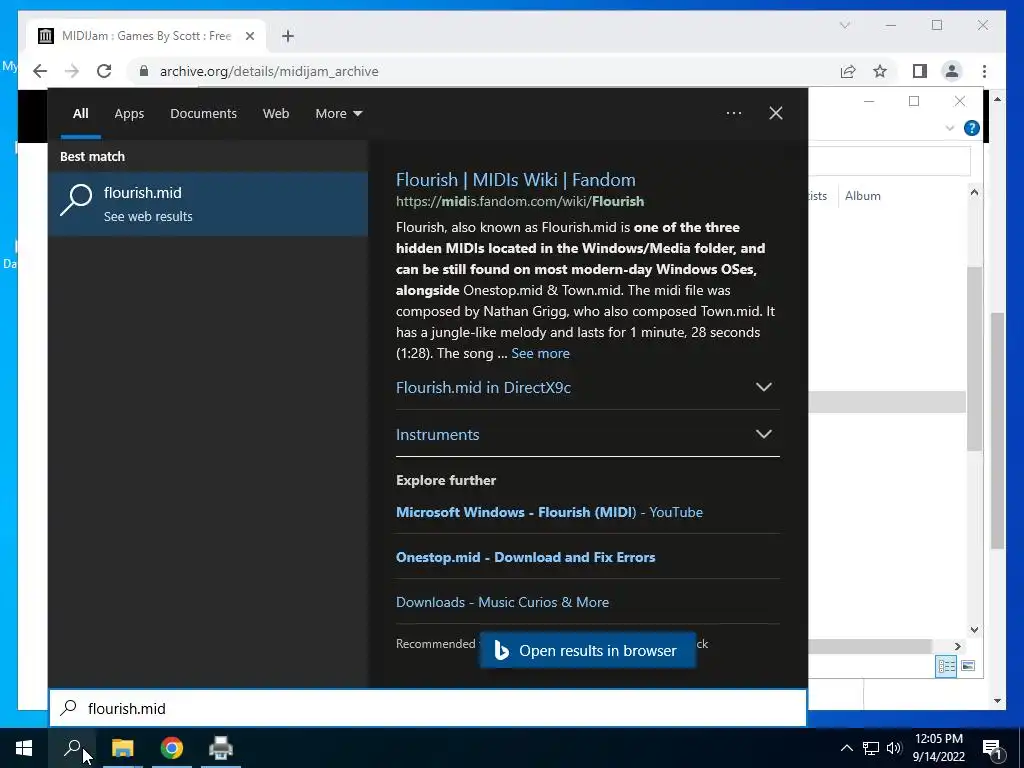
Task: Show hidden system tray icons
Action: pos(846,748)
